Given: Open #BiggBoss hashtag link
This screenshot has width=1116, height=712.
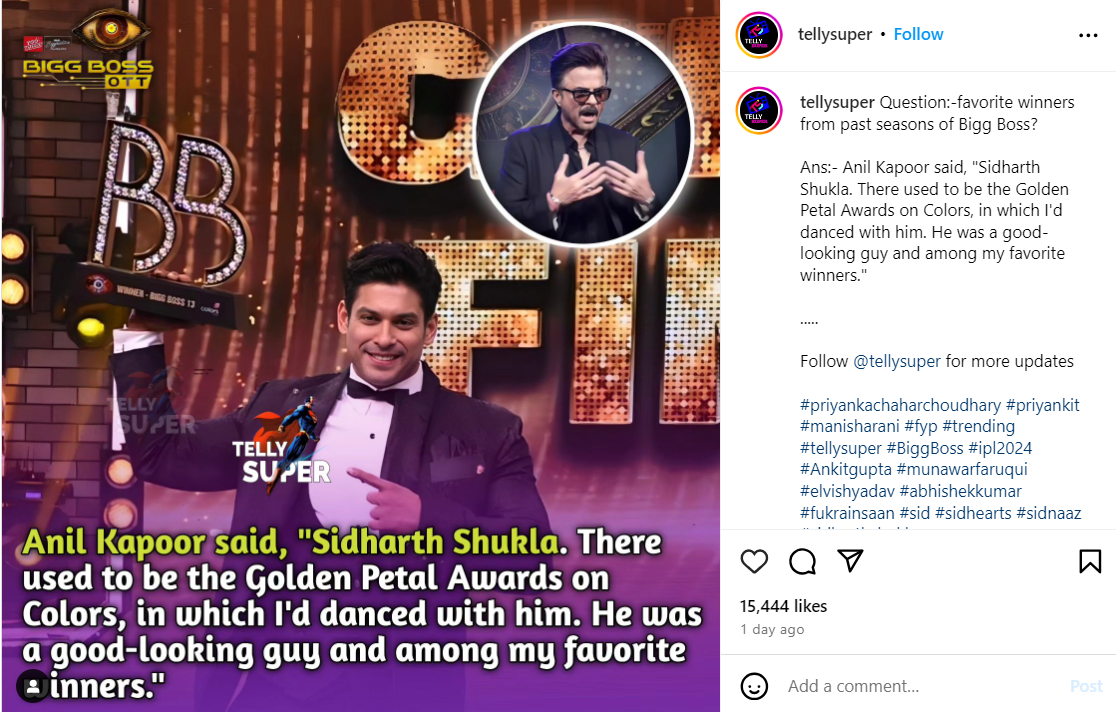Looking at the screenshot, I should click(925, 448).
